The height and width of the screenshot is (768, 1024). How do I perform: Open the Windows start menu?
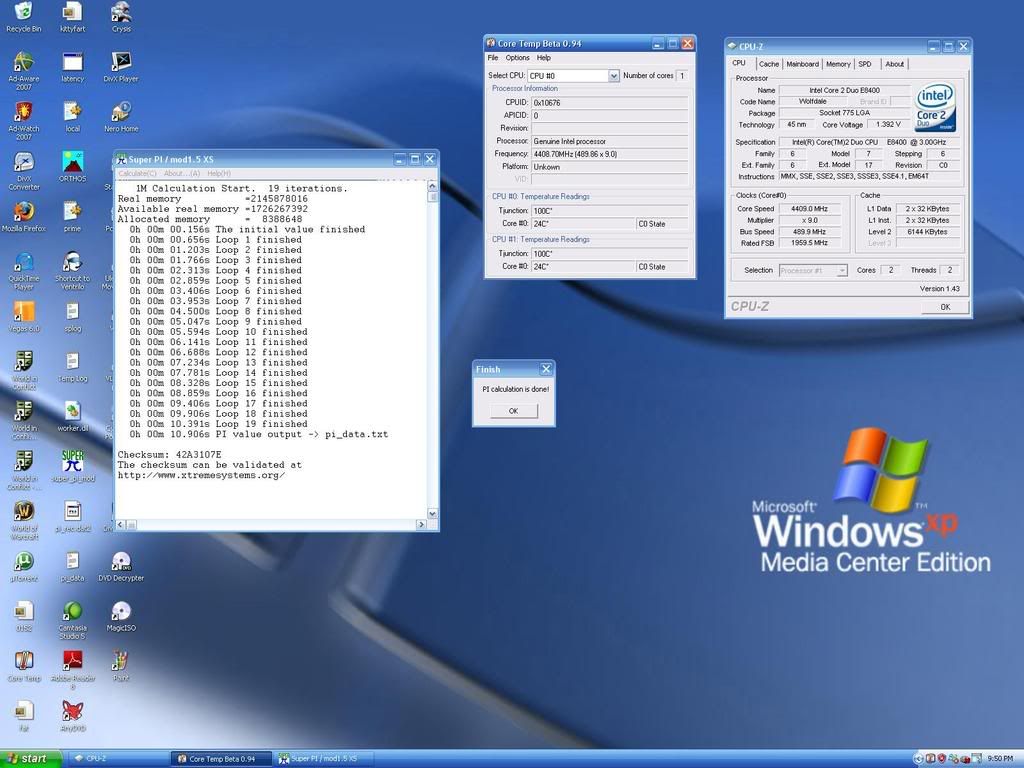[30, 758]
